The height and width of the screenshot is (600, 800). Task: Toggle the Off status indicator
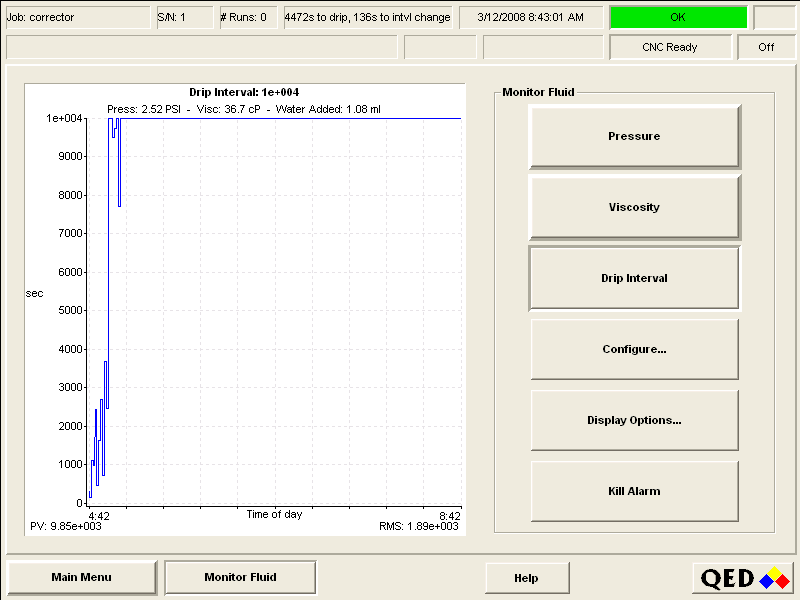[766, 47]
